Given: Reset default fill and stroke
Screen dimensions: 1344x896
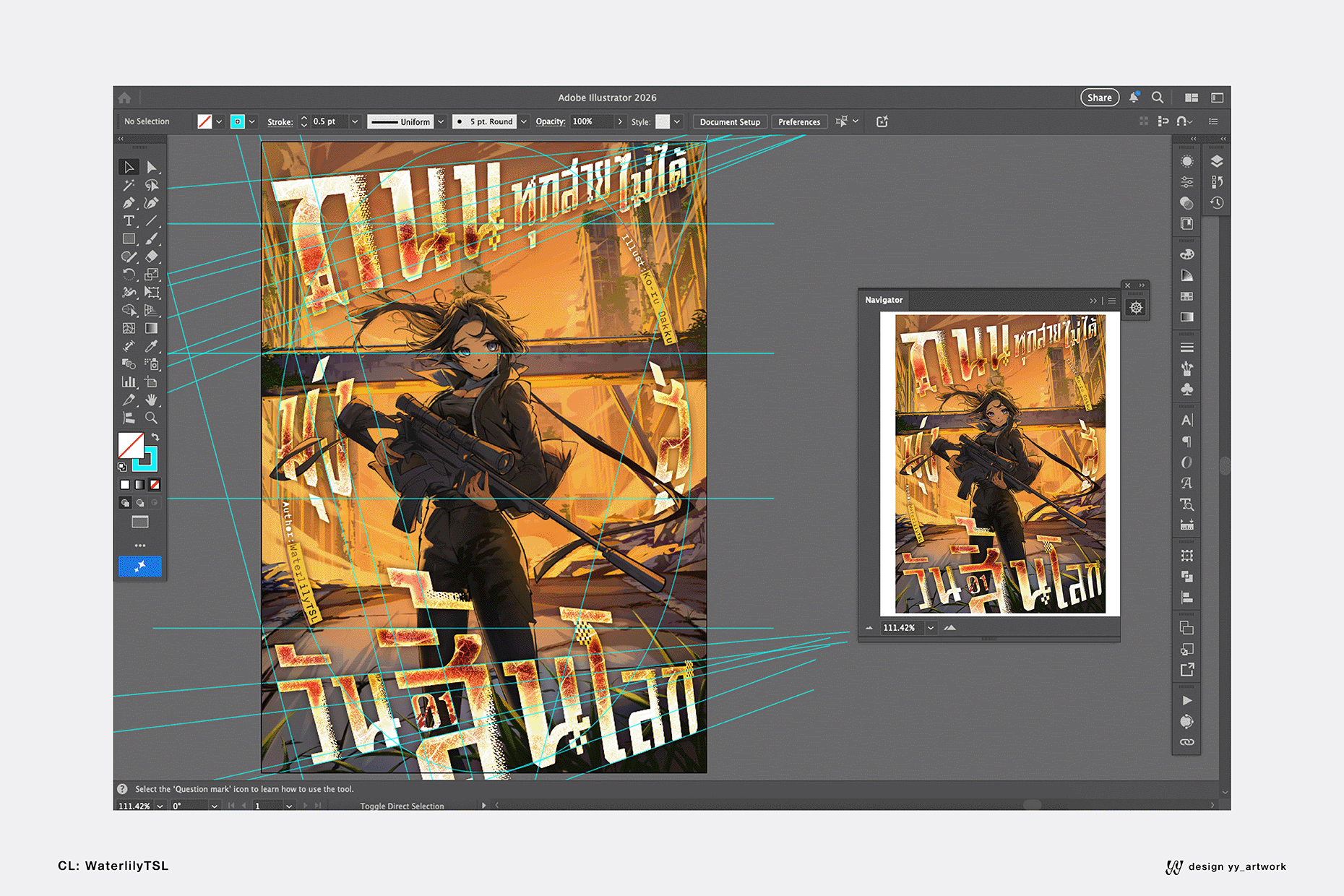Looking at the screenshot, I should point(122,468).
